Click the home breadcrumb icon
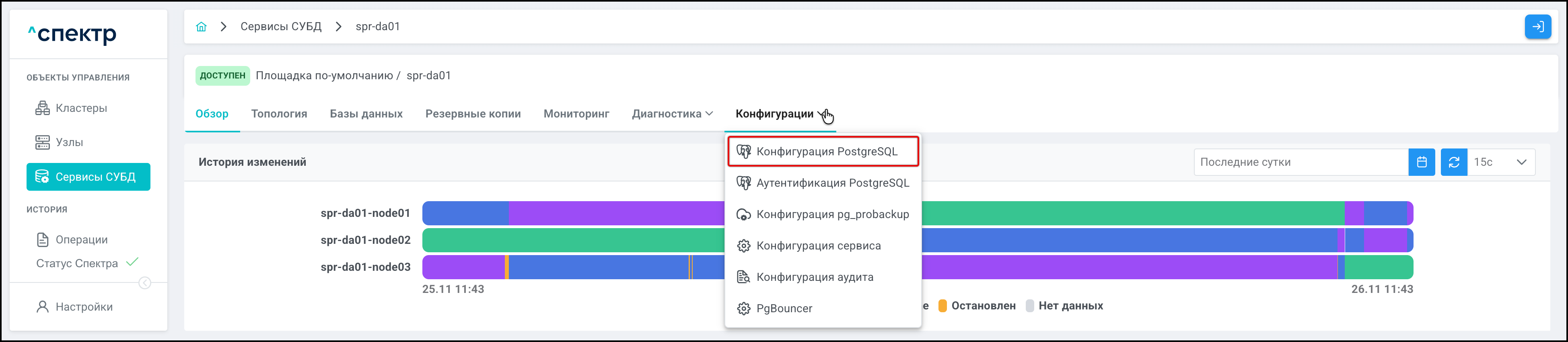1568x342 pixels. 201,27
